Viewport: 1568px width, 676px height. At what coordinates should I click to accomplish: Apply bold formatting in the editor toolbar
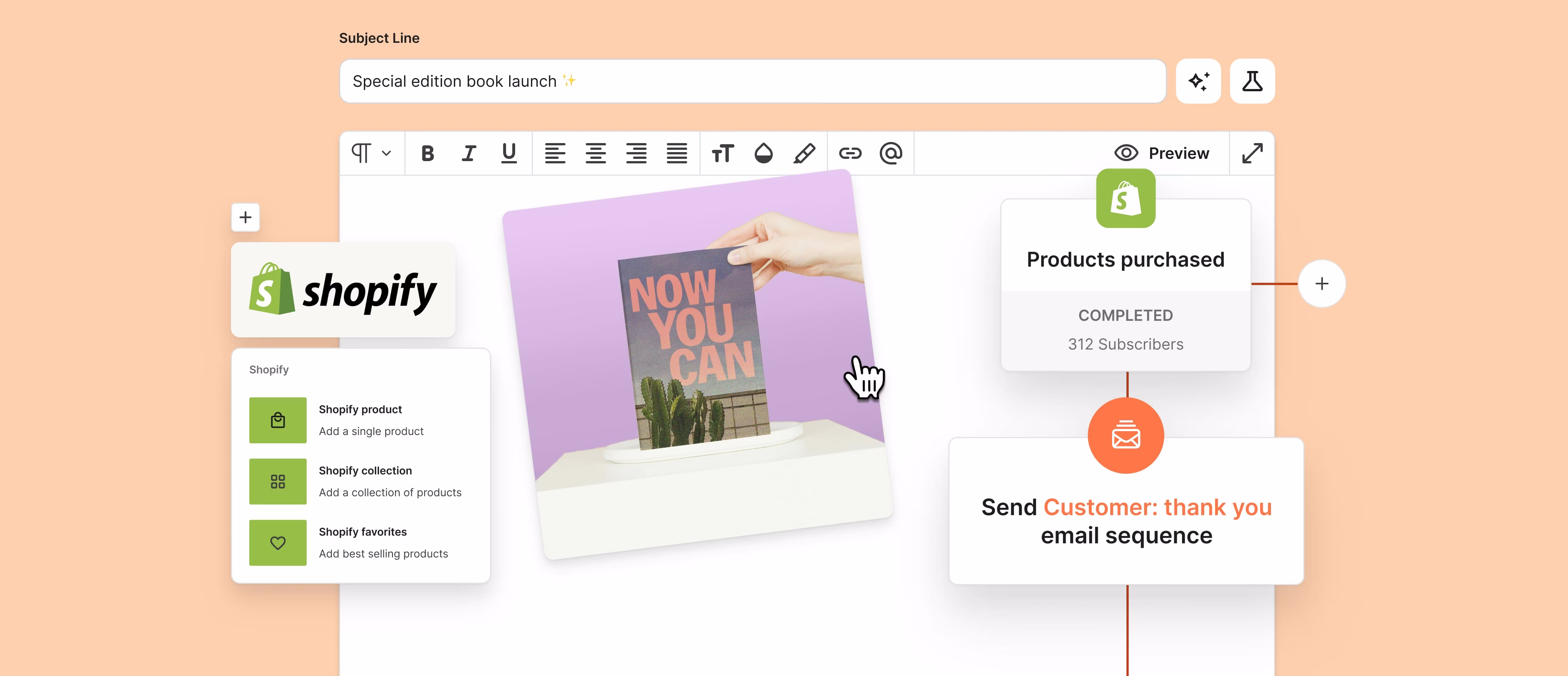click(427, 154)
